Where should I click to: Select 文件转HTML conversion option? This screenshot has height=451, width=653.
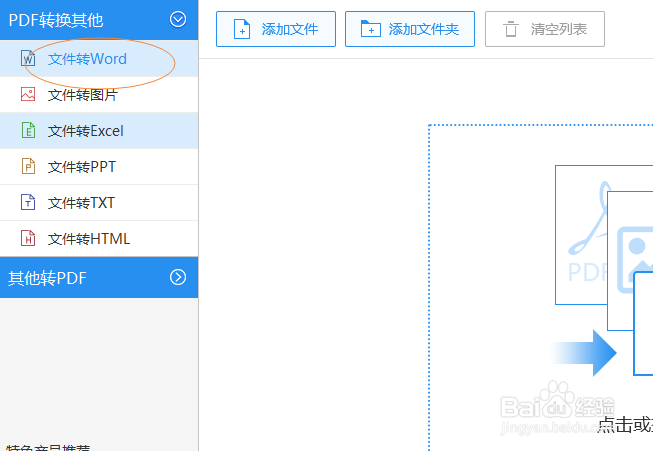tap(99, 239)
